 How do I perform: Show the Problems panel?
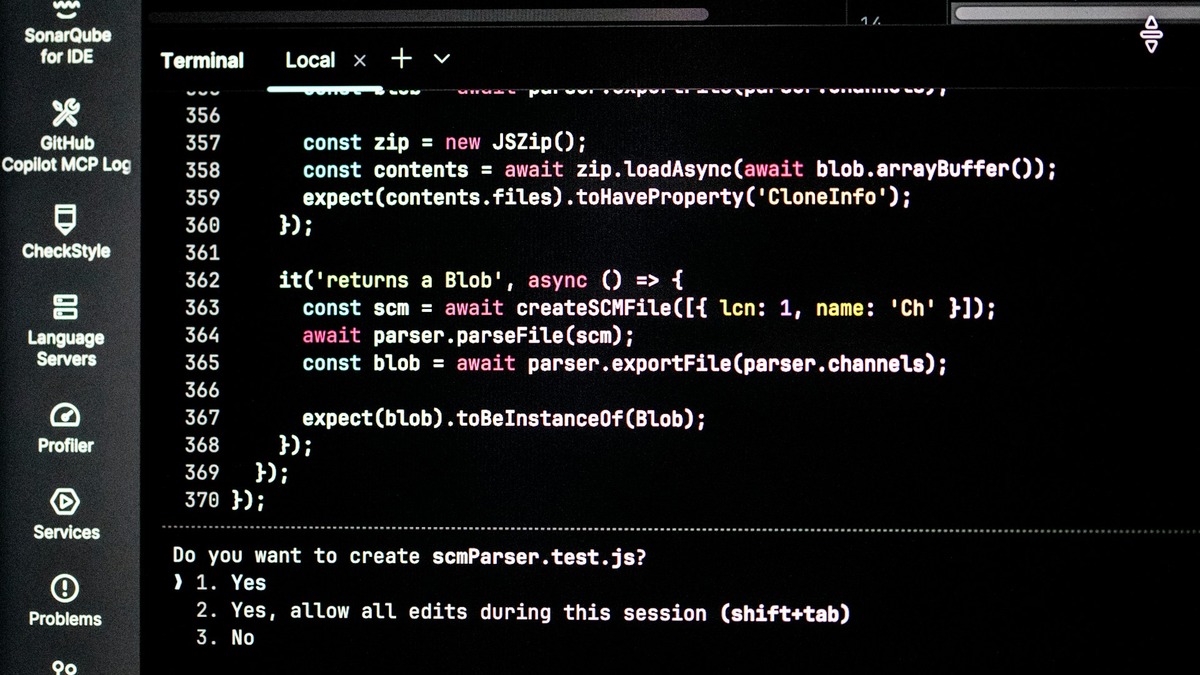pos(65,601)
